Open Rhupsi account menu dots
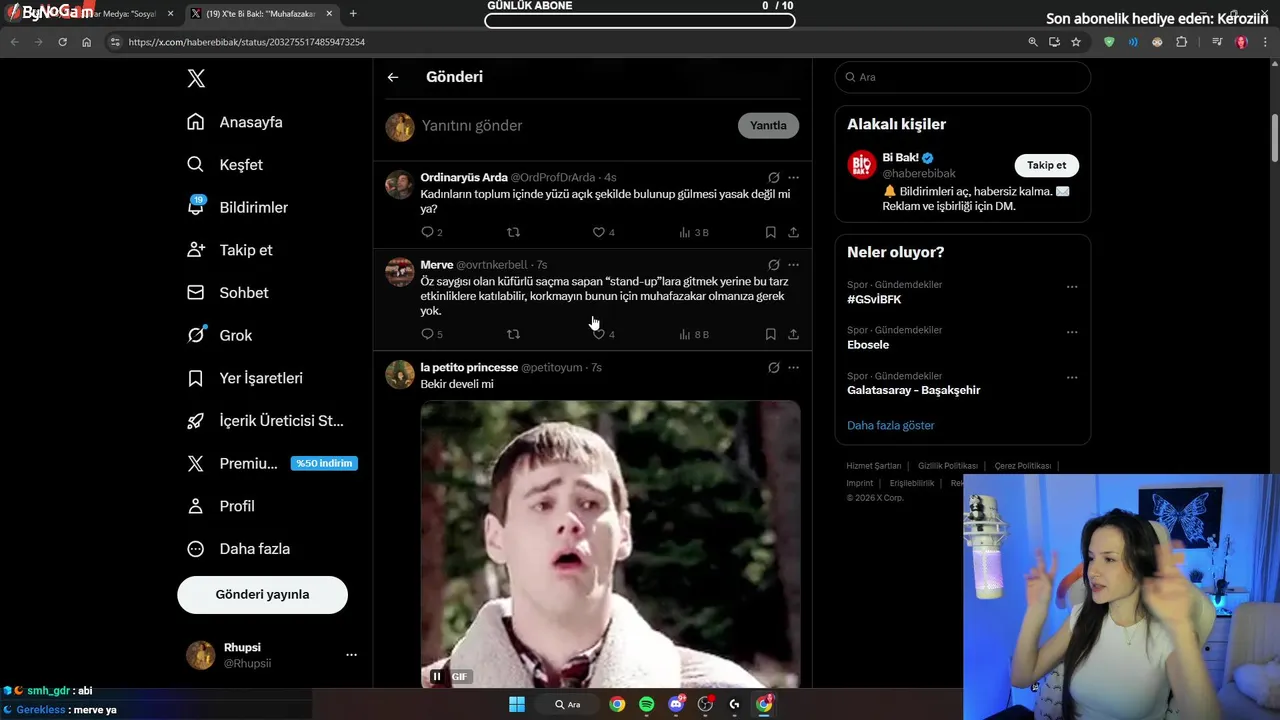Image resolution: width=1280 pixels, height=720 pixels. point(351,655)
